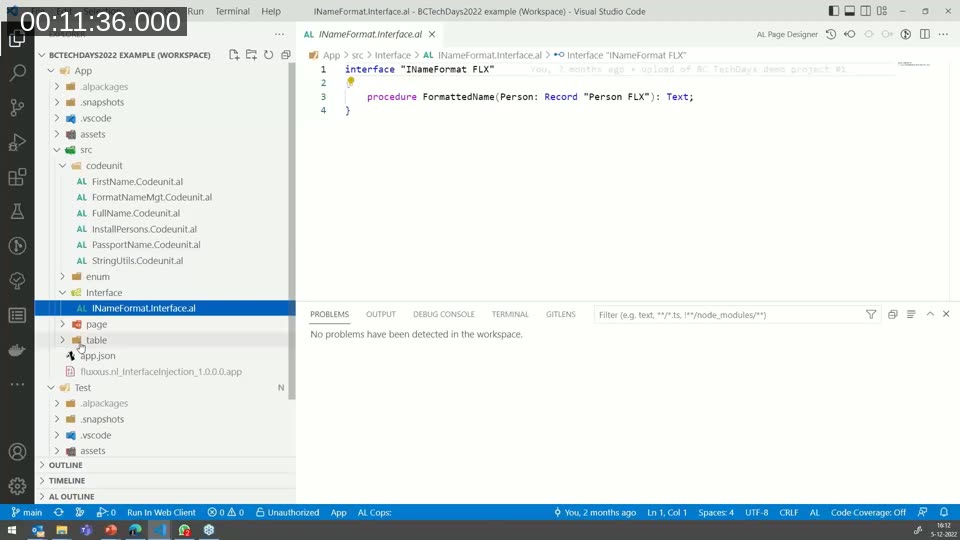Close the INameFormat.Interface.al editor tab
This screenshot has height=540, width=960.
[x=432, y=34]
